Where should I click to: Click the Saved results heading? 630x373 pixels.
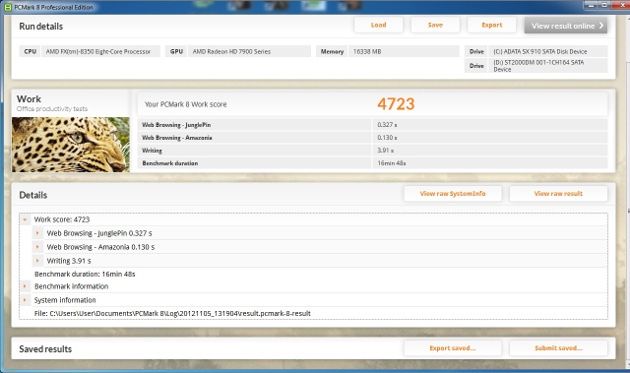coord(45,349)
